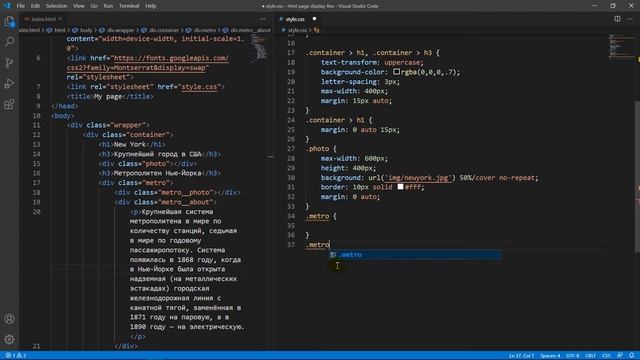Open the Source Control view
Viewport: 640px width, 360px height.
pos(9,62)
